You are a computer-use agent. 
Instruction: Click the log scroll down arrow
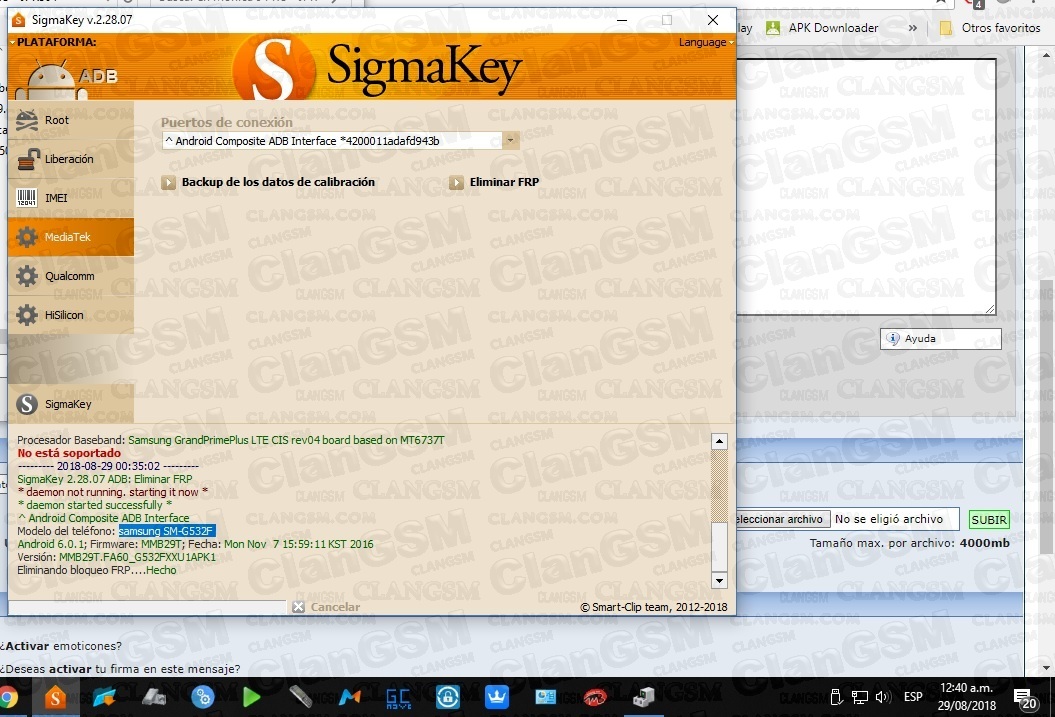coord(719,580)
